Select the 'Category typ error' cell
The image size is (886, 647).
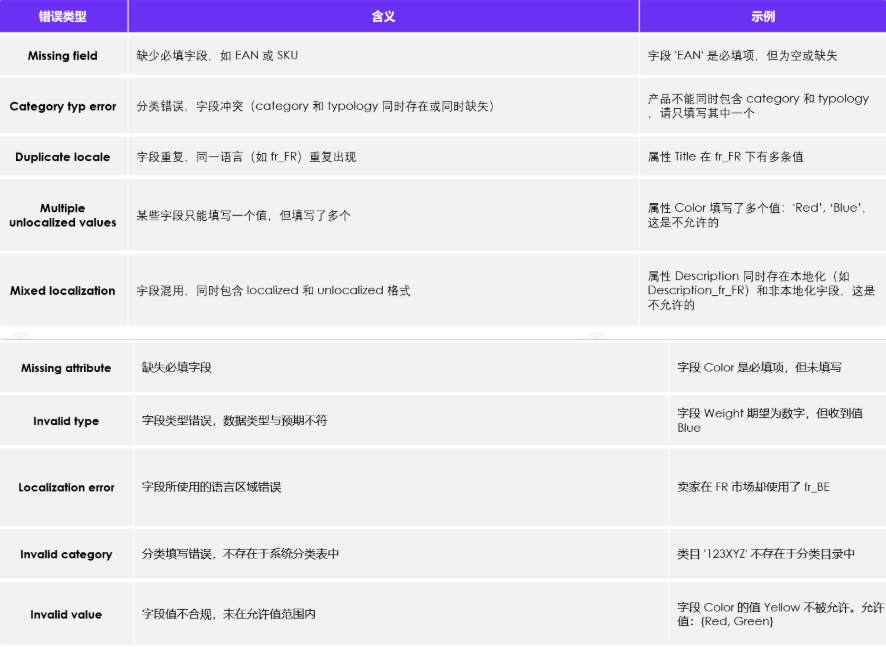[x=63, y=106]
